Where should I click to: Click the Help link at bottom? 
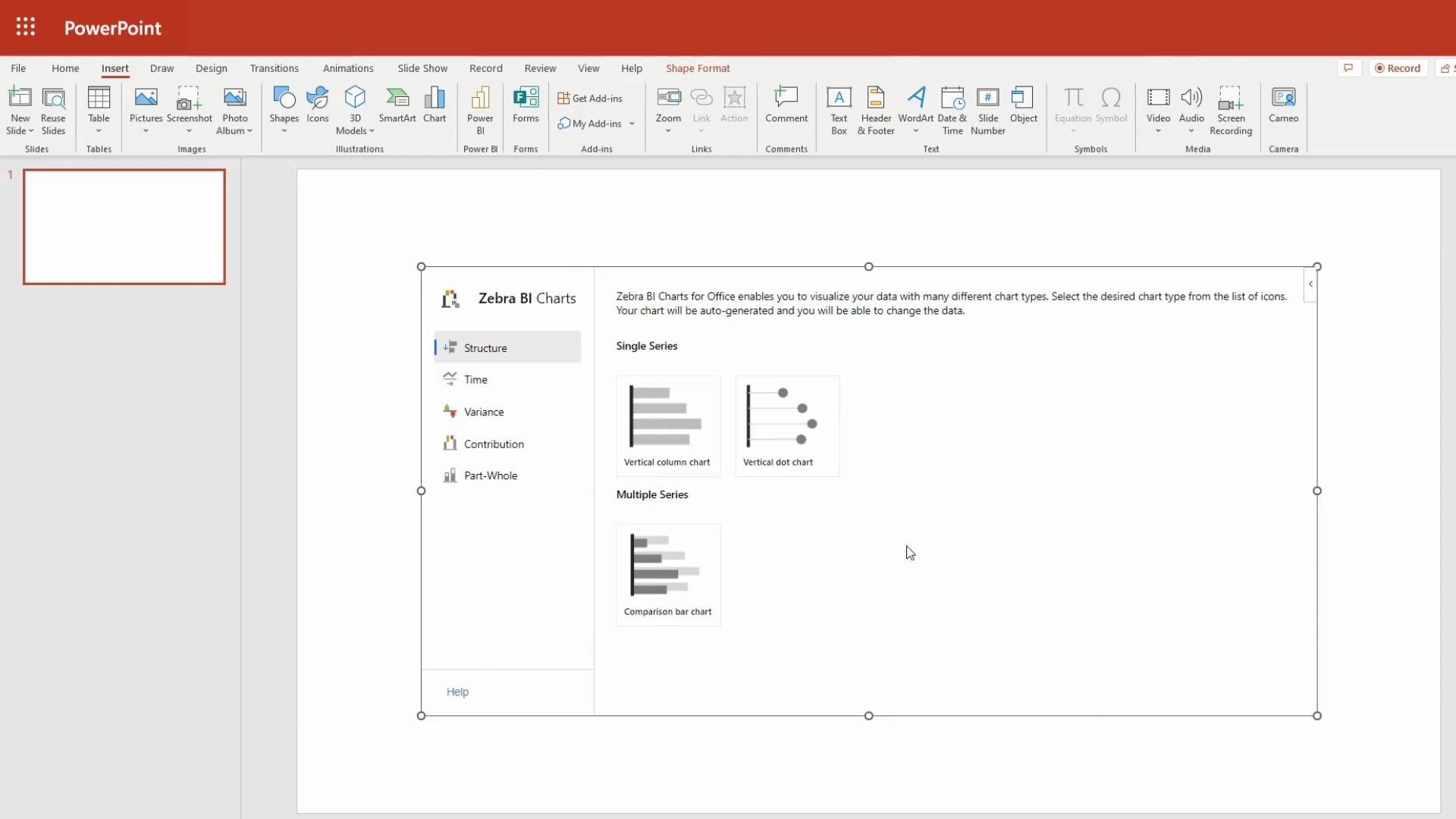tap(457, 691)
